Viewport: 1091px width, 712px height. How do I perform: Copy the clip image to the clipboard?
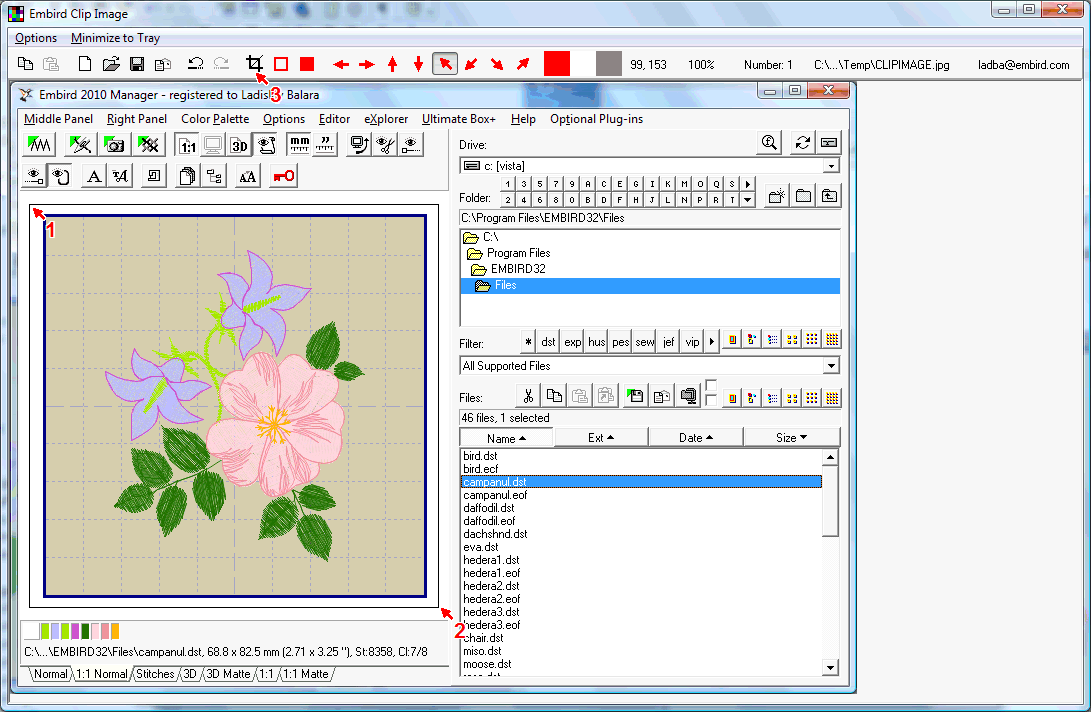click(x=25, y=64)
